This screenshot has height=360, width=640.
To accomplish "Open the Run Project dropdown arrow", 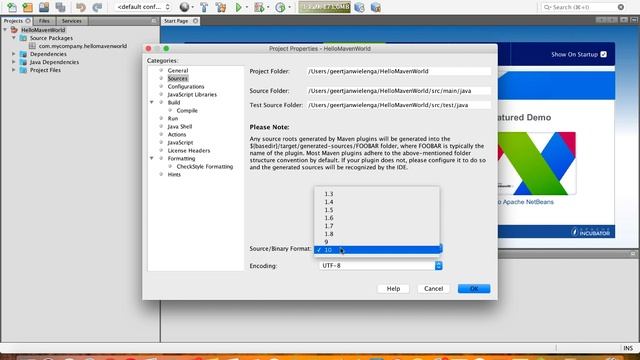I will pyautogui.click(x=247, y=7).
